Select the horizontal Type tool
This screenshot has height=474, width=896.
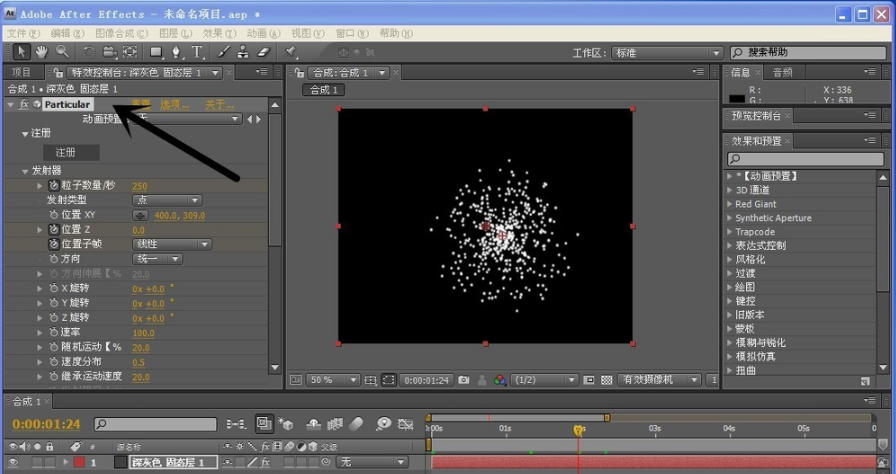[x=197, y=52]
